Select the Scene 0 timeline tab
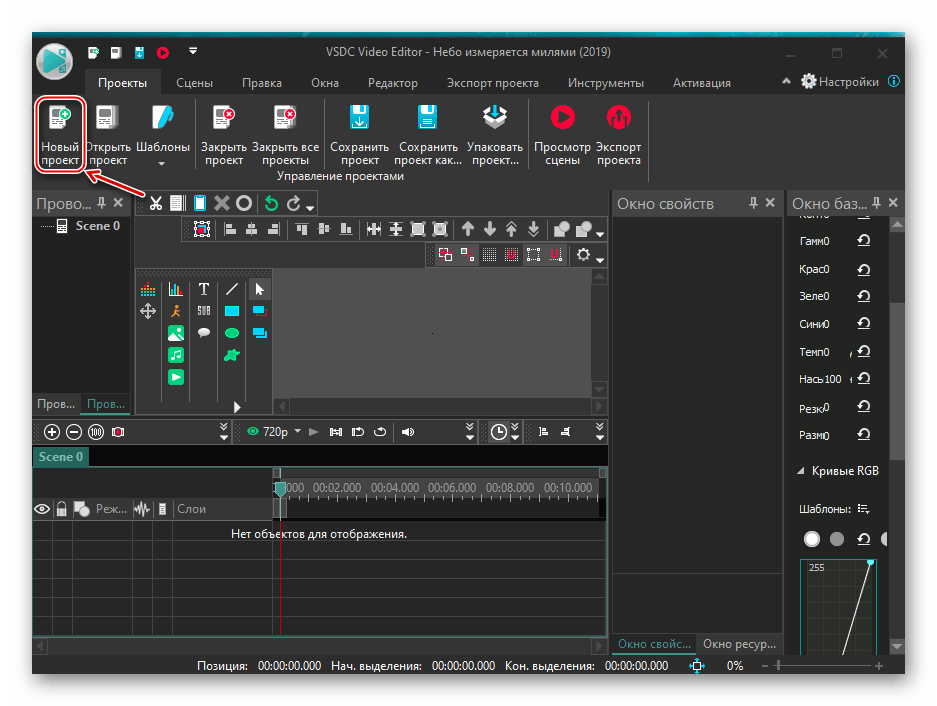This screenshot has height=706, width=937. (x=61, y=457)
